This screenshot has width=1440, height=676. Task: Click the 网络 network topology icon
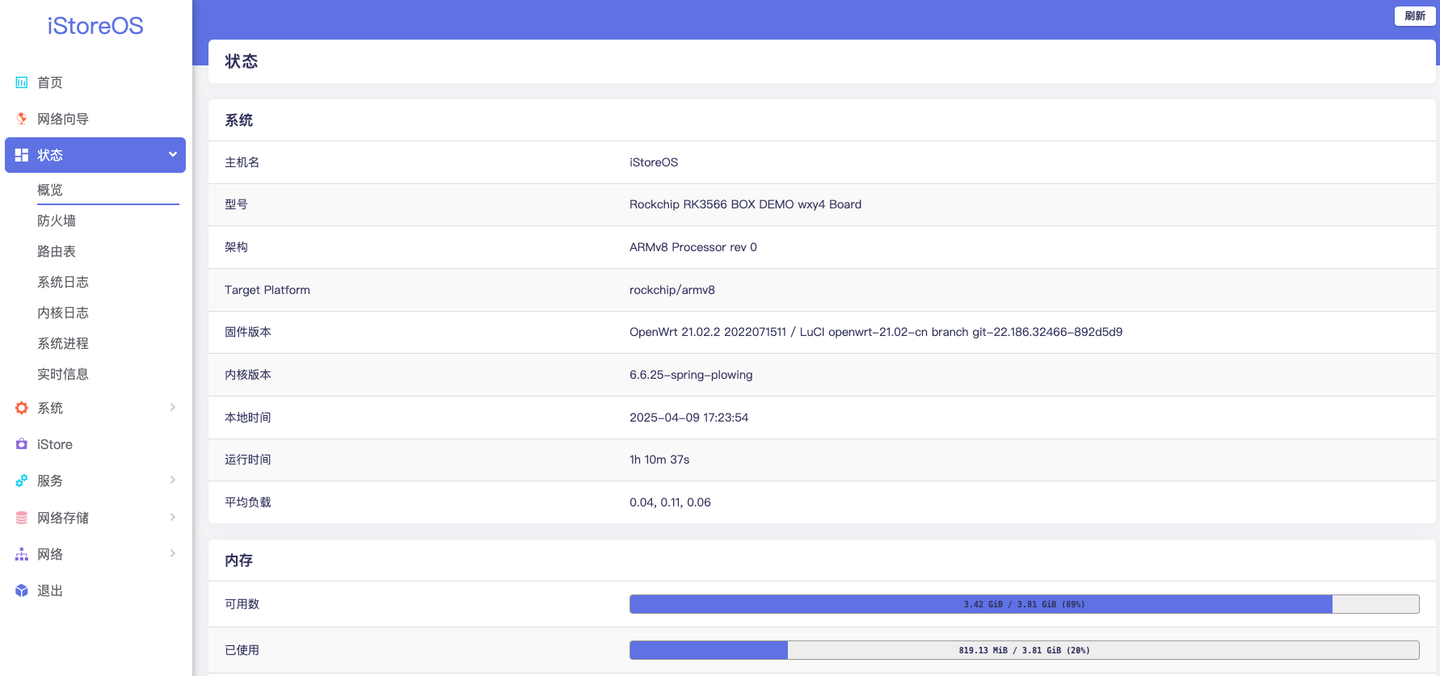coord(21,553)
